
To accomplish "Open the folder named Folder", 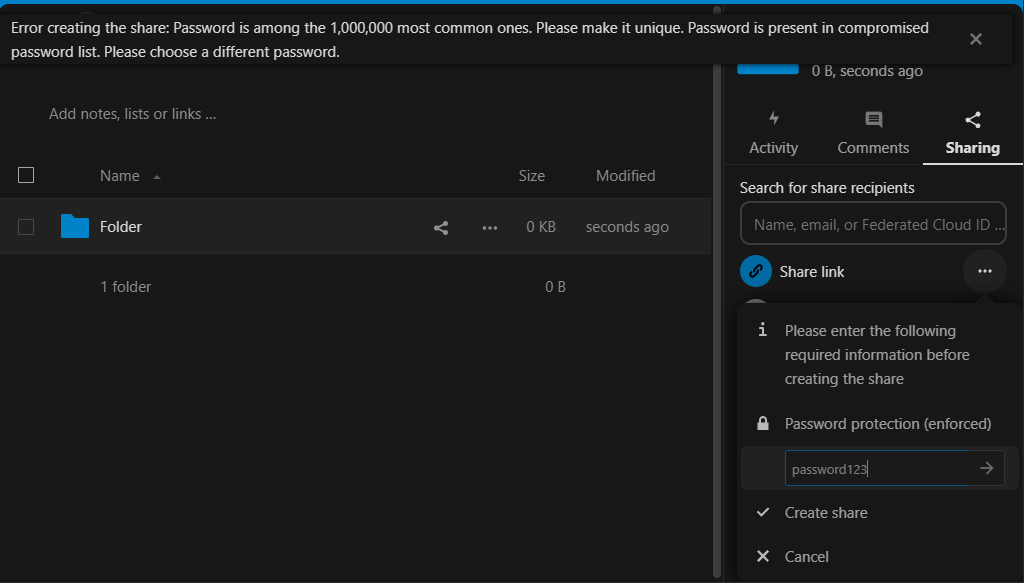I will [121, 227].
